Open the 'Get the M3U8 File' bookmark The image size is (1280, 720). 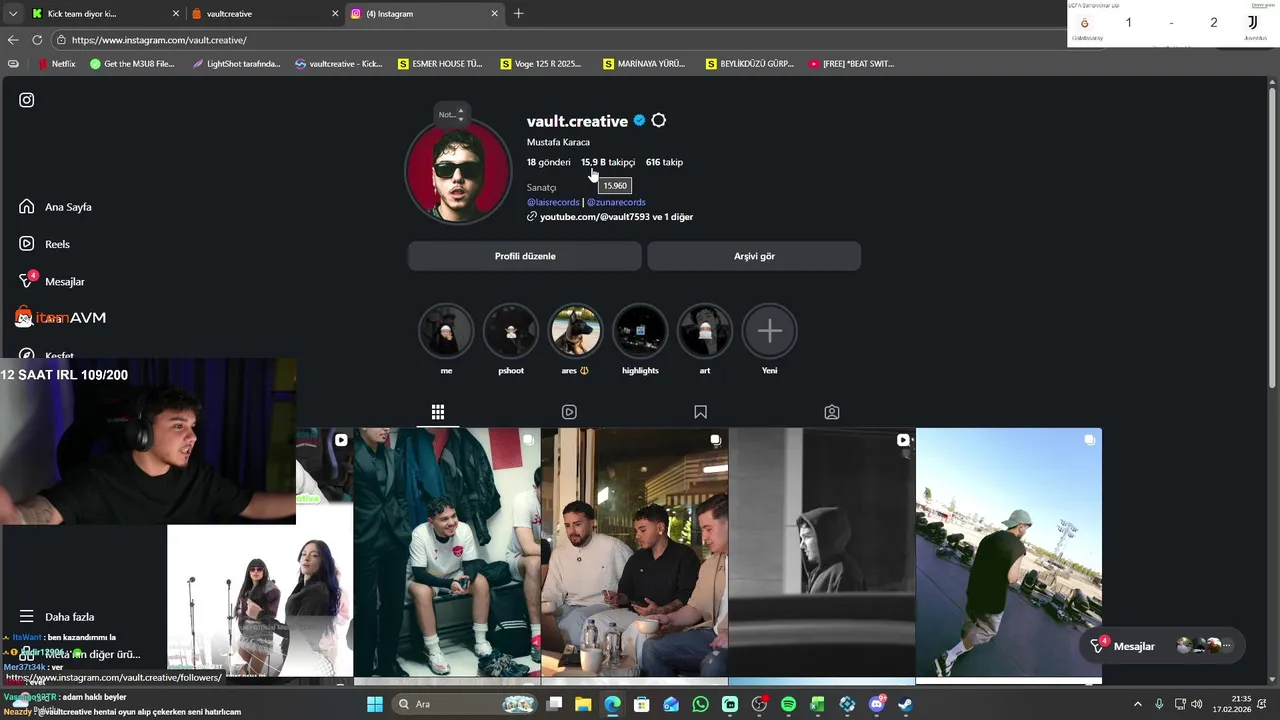pos(132,64)
